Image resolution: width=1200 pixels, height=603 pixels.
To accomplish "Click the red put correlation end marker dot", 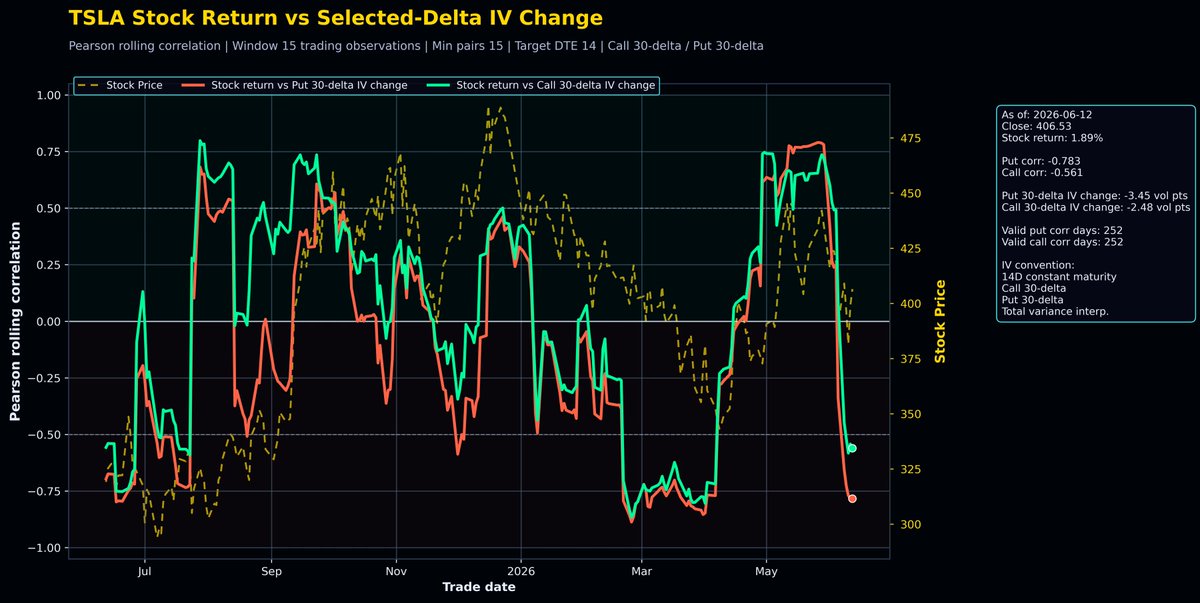I will tap(852, 498).
